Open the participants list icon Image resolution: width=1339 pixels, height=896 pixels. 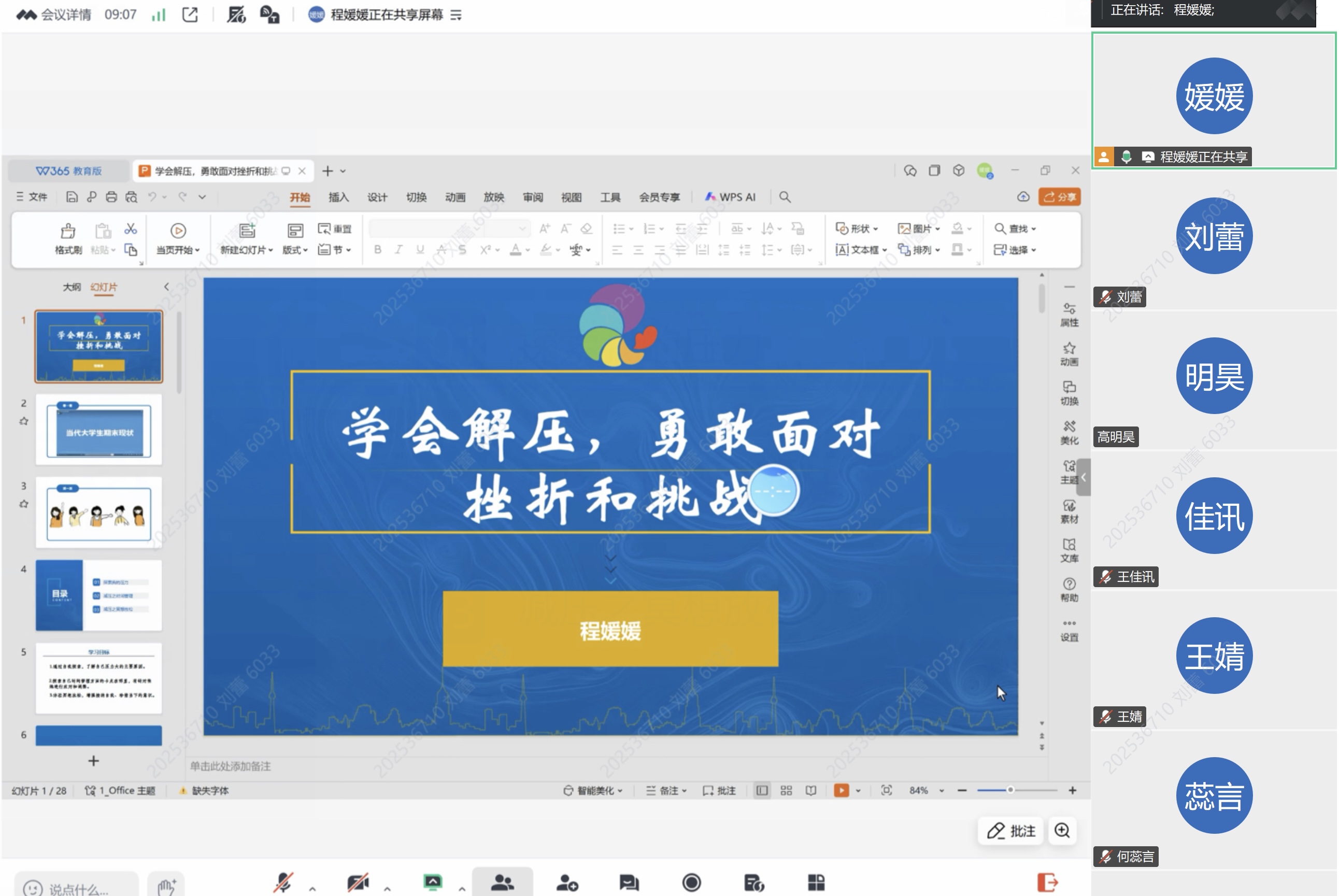502,883
